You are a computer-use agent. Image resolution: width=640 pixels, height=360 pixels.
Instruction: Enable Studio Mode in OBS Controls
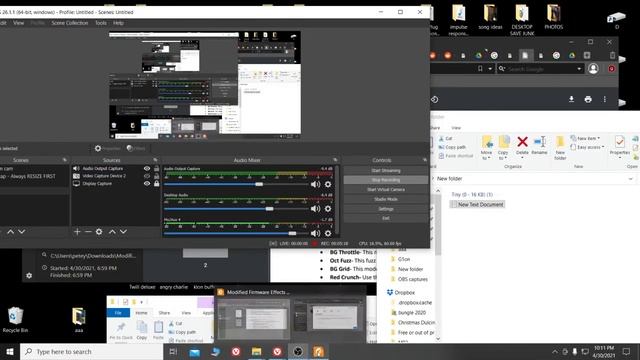coord(386,199)
